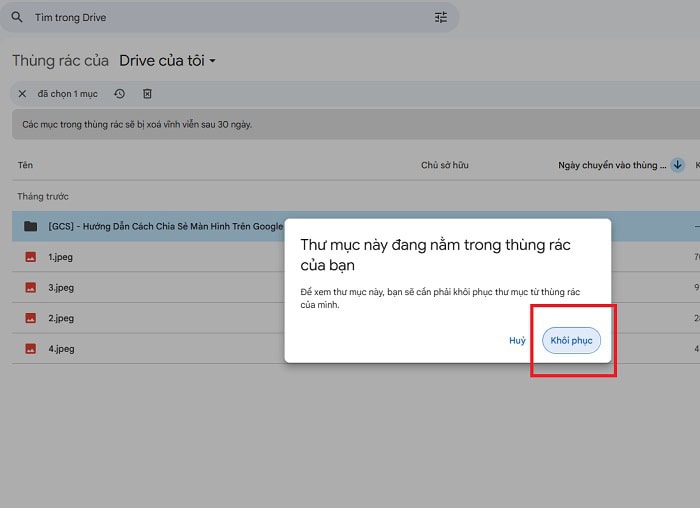Image resolution: width=700 pixels, height=508 pixels.
Task: Expand the "Drive của tôi" dropdown
Action: tap(167, 60)
